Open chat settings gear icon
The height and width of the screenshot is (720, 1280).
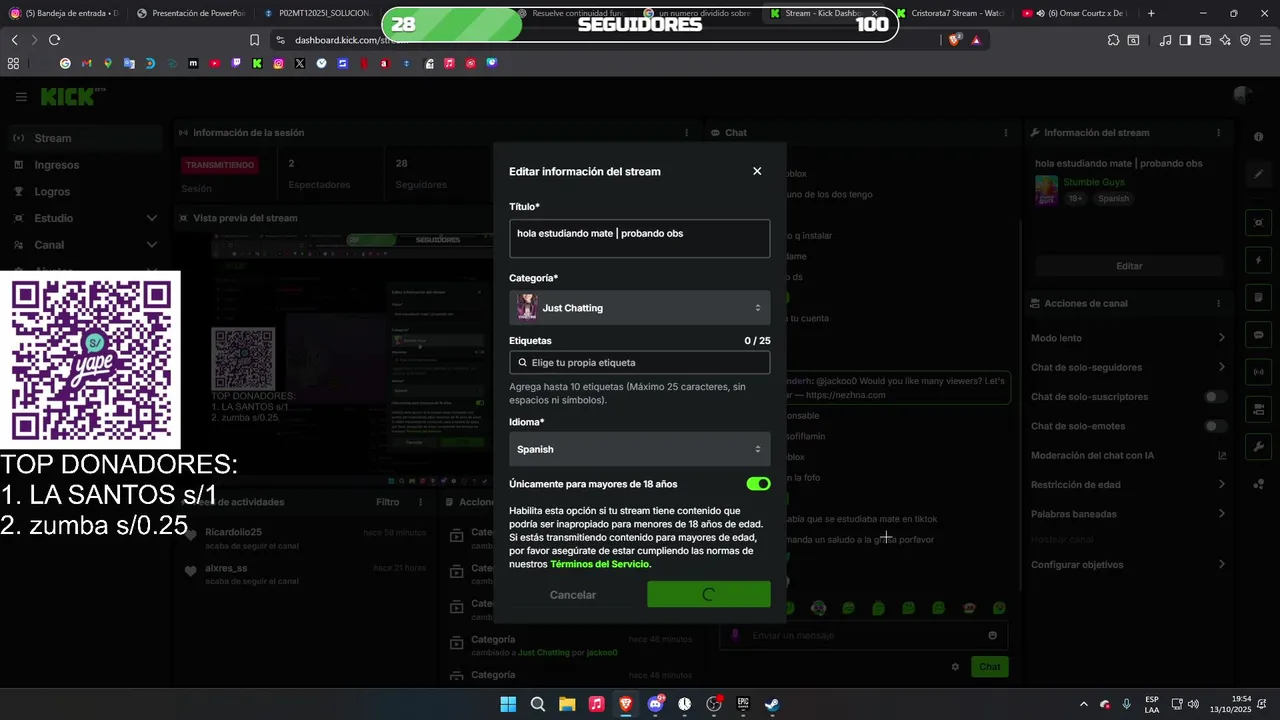coord(955,667)
